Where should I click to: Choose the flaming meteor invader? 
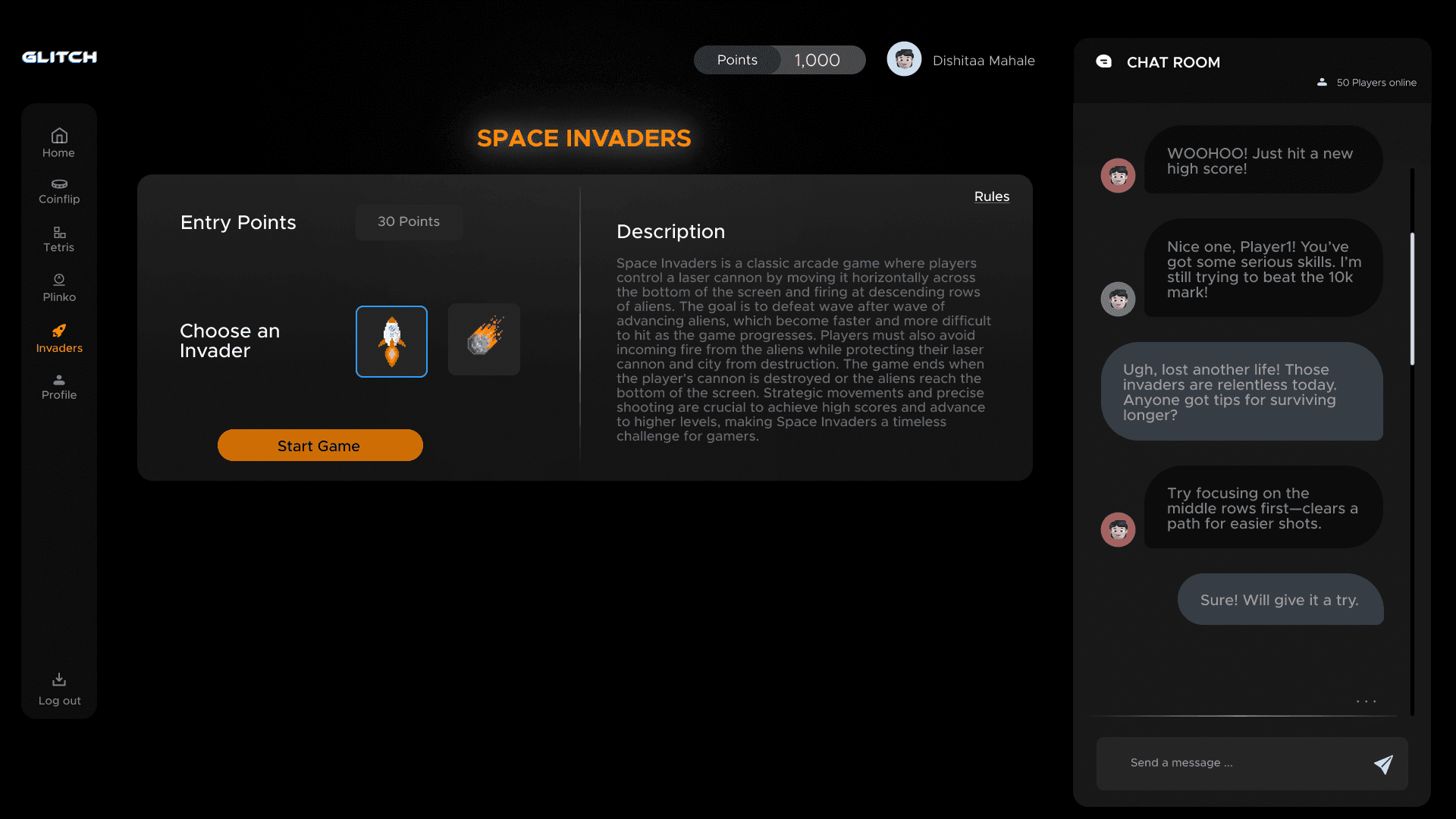click(484, 339)
